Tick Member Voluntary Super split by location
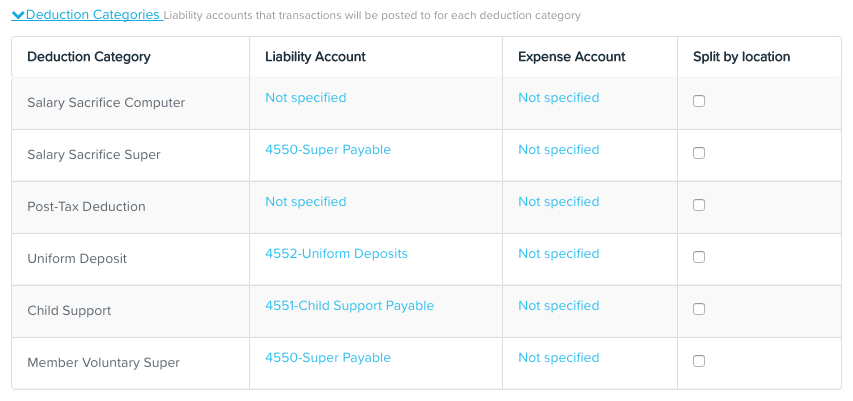The width and height of the screenshot is (853, 401). (699, 361)
